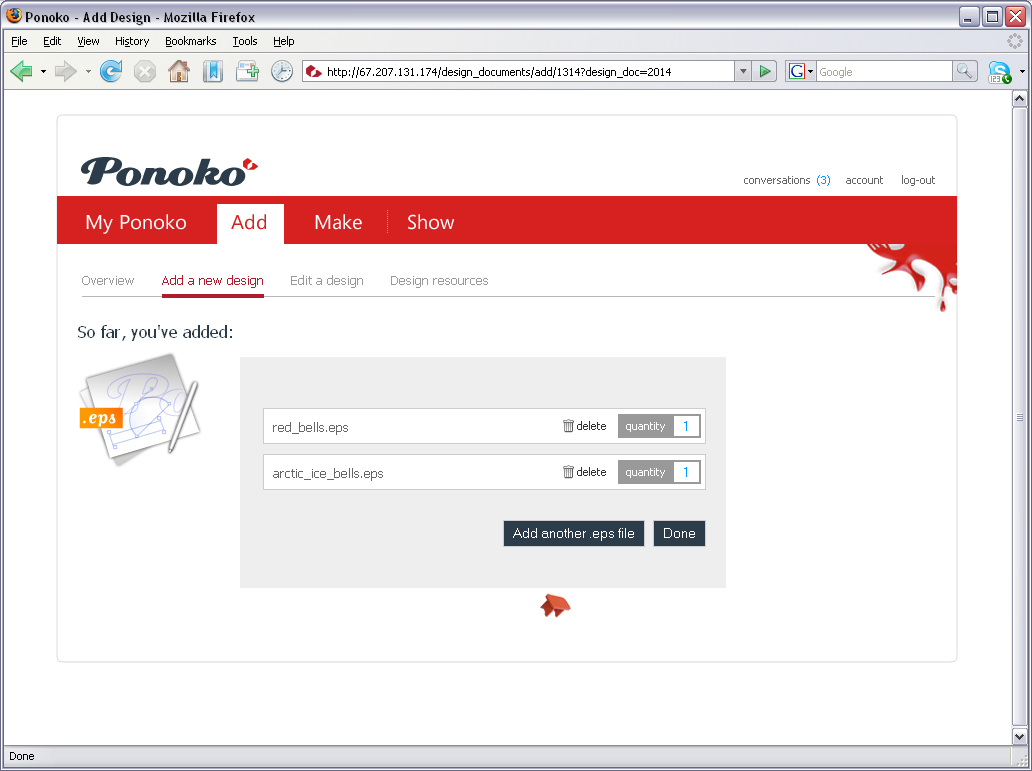The height and width of the screenshot is (771, 1032).
Task: Click the trash icon for arctic_ice_bells.eps
Action: click(568, 472)
